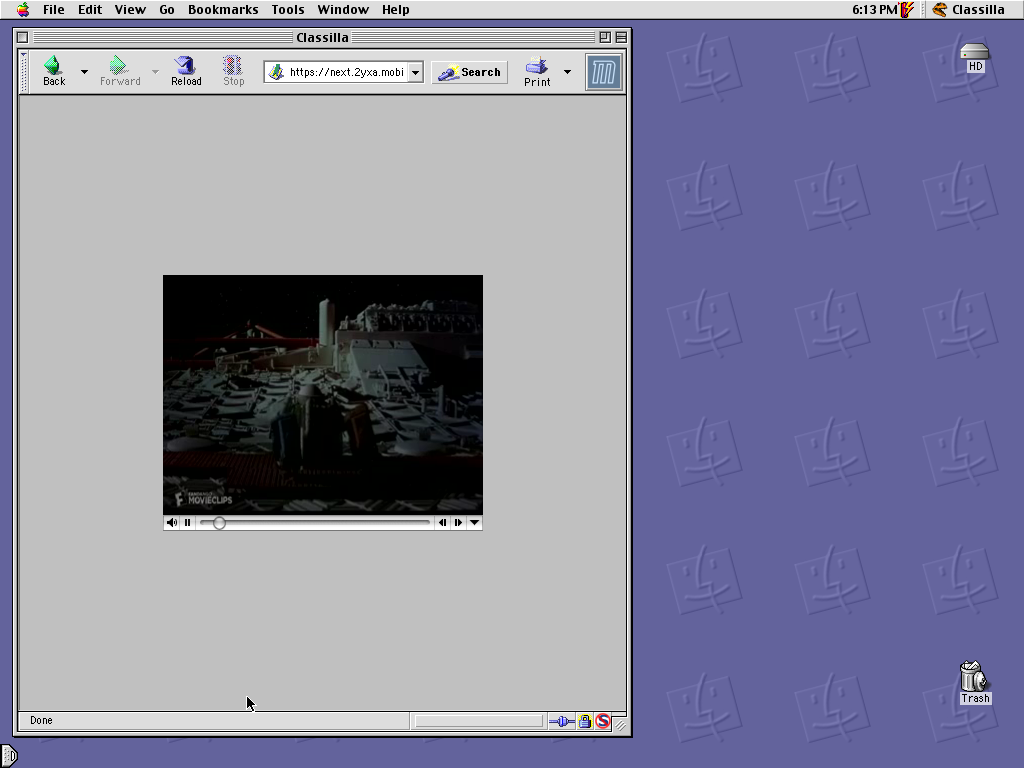Open the View menu
This screenshot has height=768, width=1024.
click(x=130, y=9)
